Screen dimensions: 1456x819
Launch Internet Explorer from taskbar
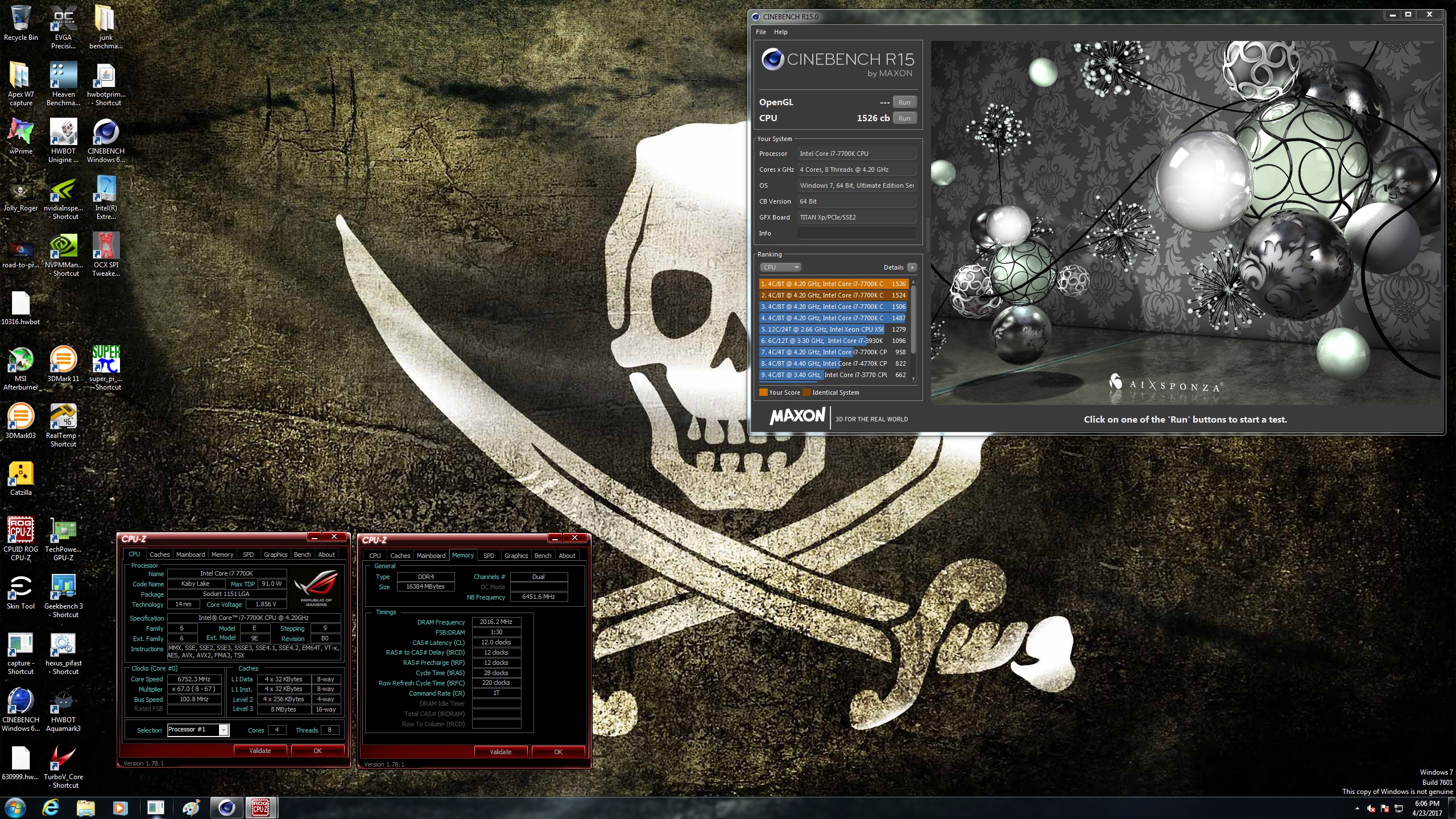click(51, 808)
